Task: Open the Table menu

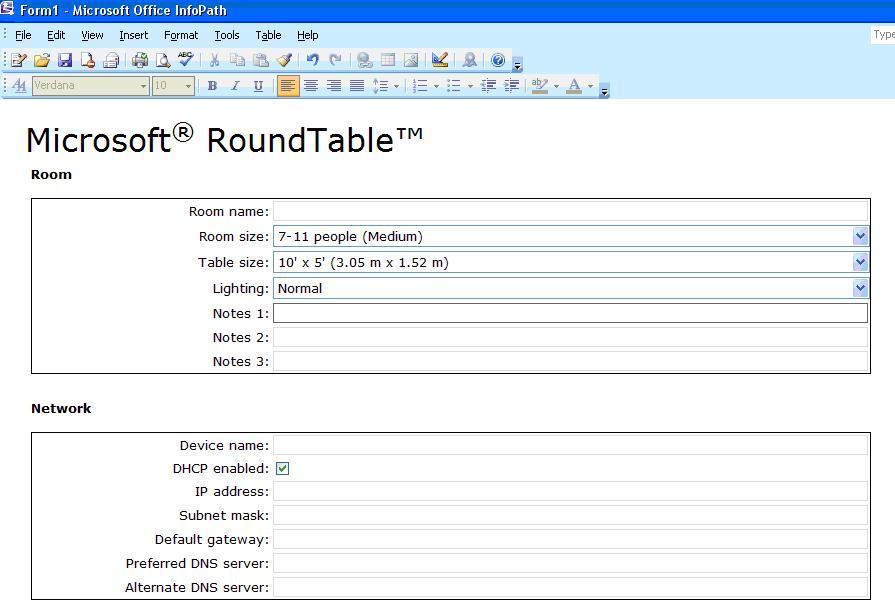Action: click(x=268, y=35)
